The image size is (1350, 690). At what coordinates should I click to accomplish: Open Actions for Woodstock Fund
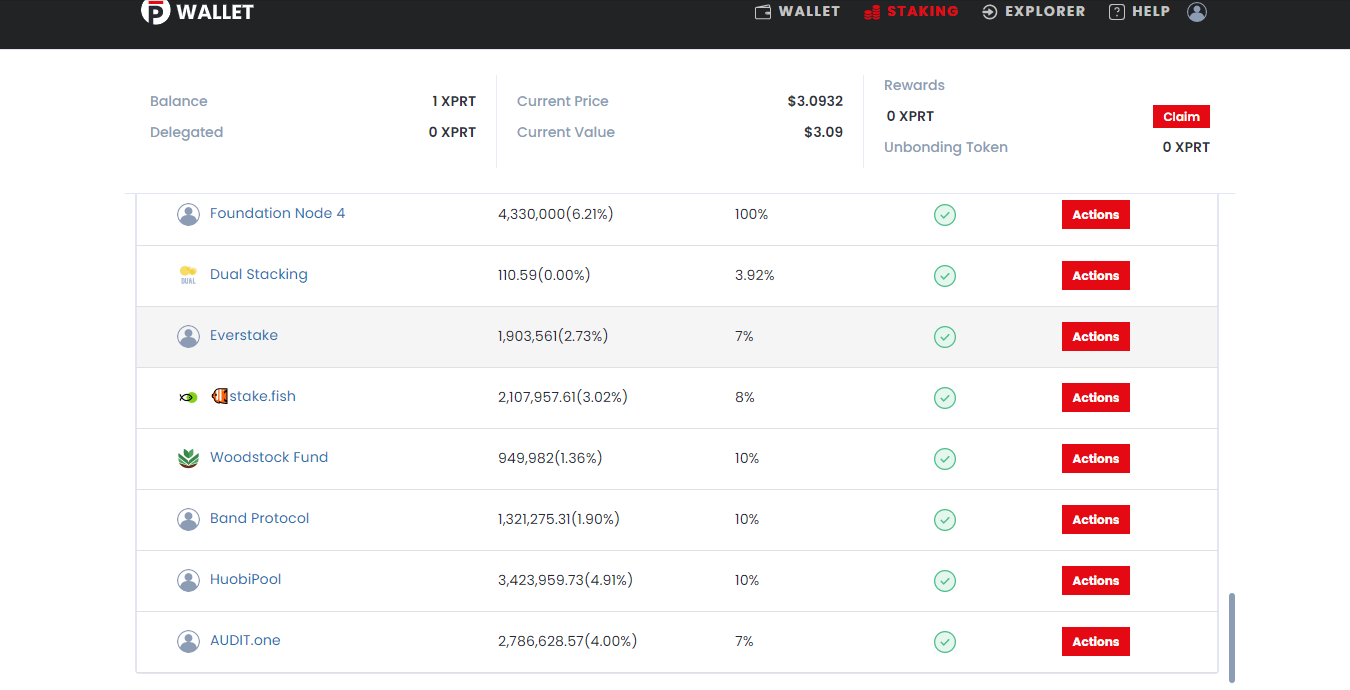pos(1096,459)
